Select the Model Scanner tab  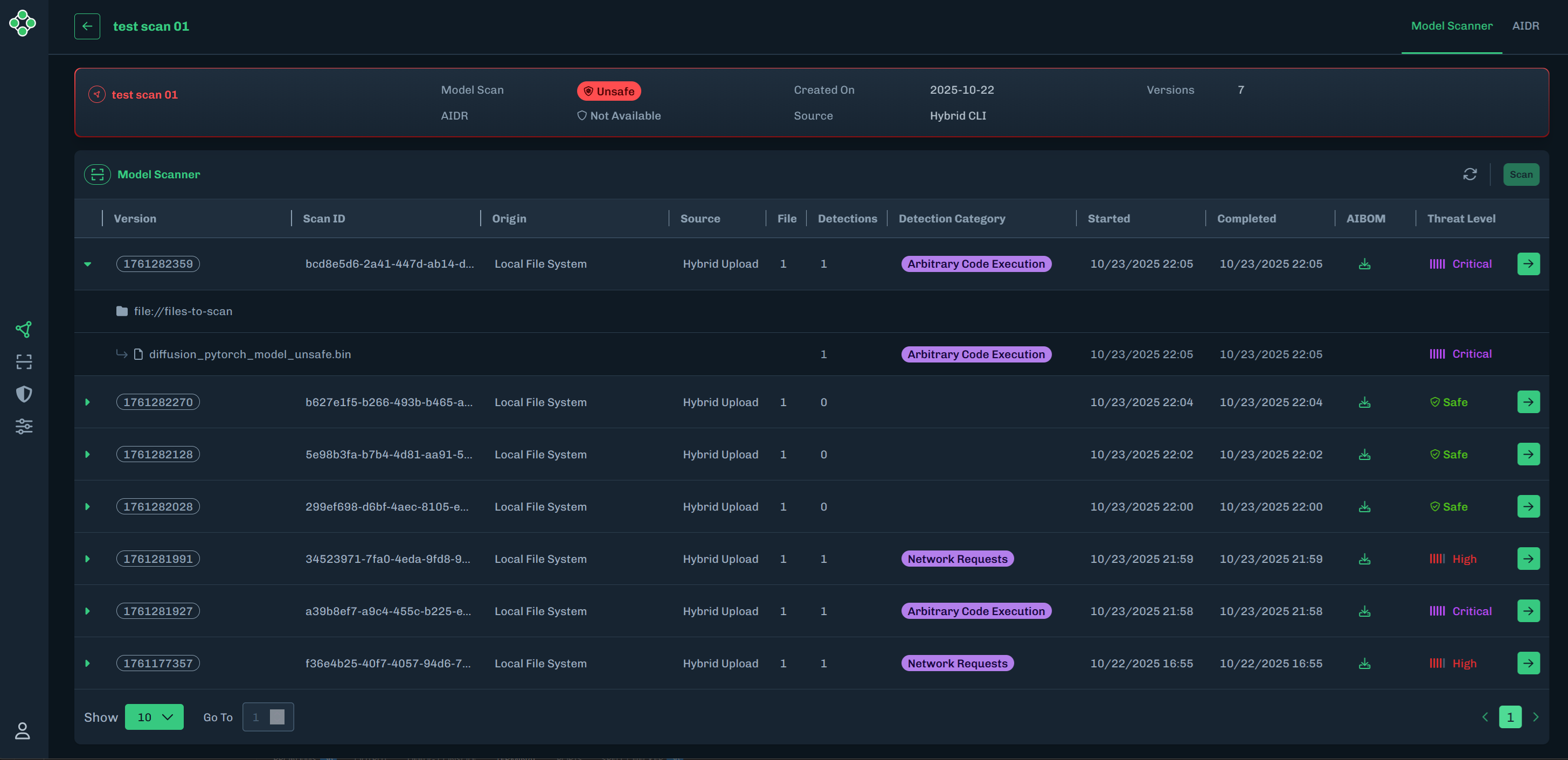[x=1451, y=25]
